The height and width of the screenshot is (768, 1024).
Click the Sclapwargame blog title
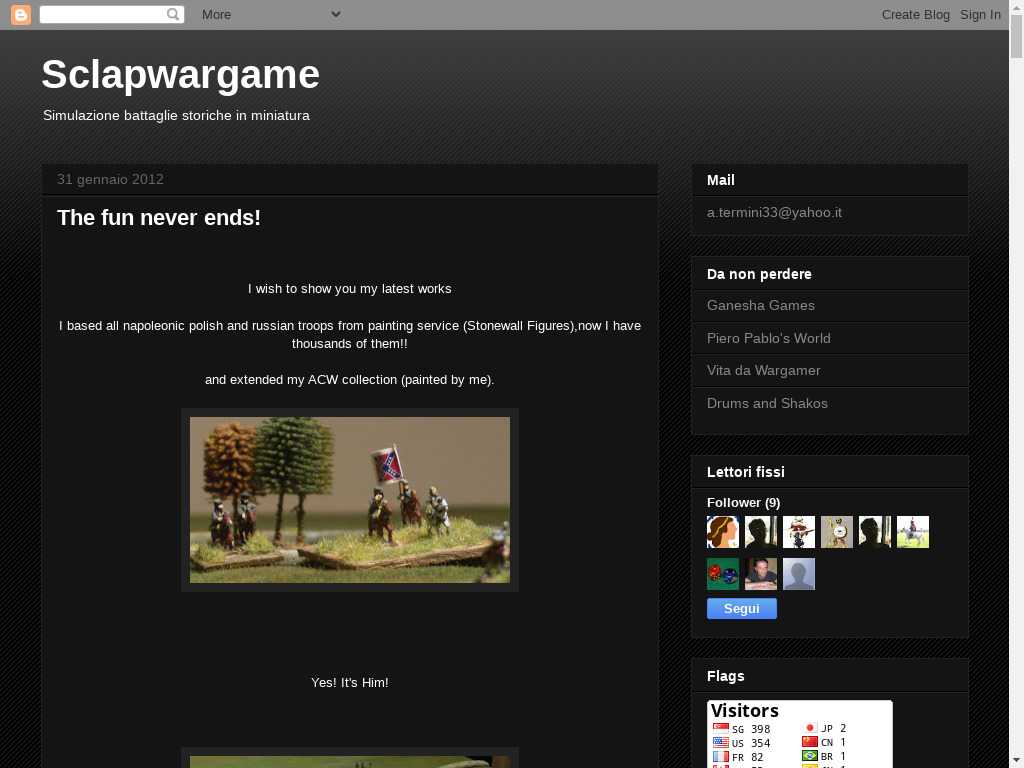click(180, 75)
